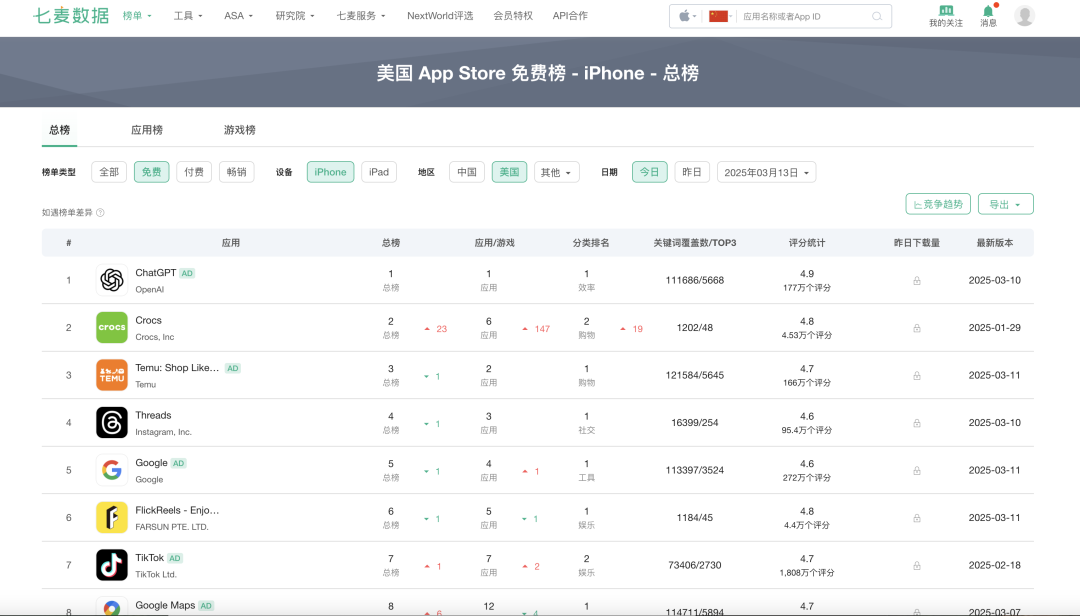Image resolution: width=1080 pixels, height=616 pixels.
Task: Open the TikTok app name link
Action: click(x=149, y=558)
